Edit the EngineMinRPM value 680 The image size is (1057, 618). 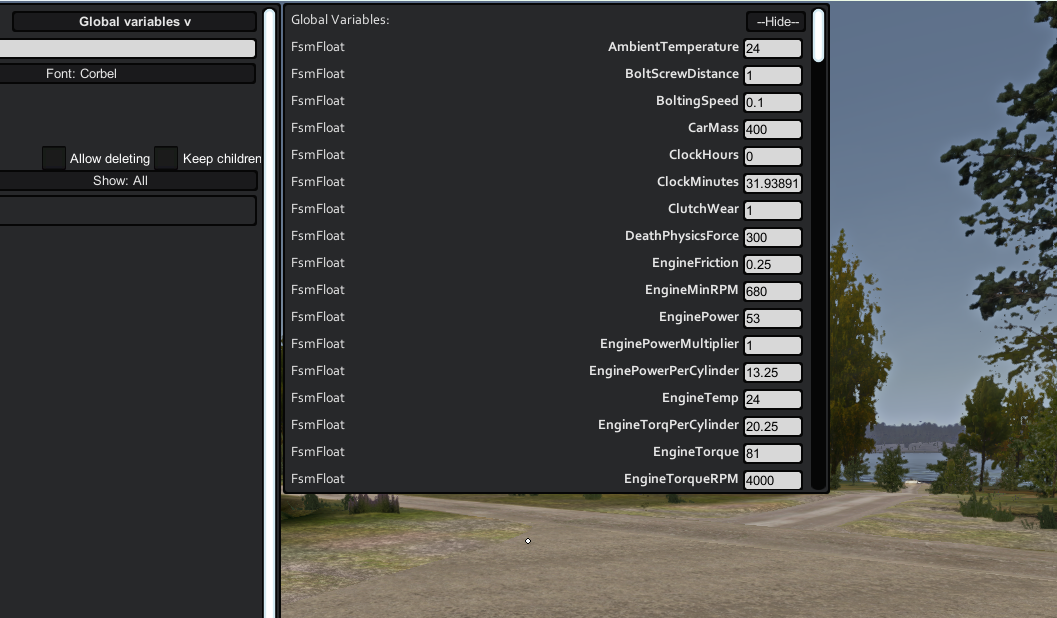tap(773, 291)
